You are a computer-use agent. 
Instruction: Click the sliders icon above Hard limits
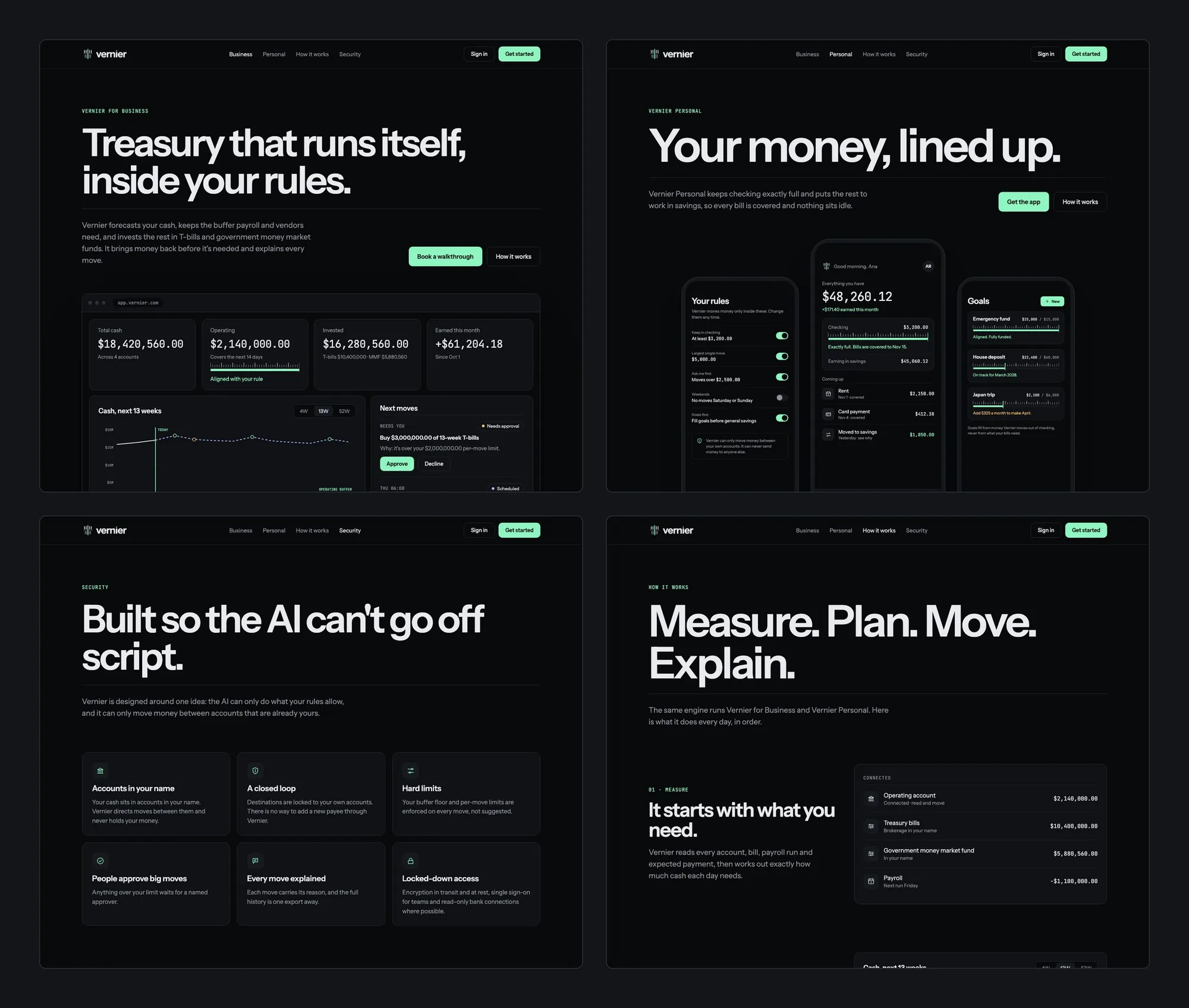tap(410, 771)
